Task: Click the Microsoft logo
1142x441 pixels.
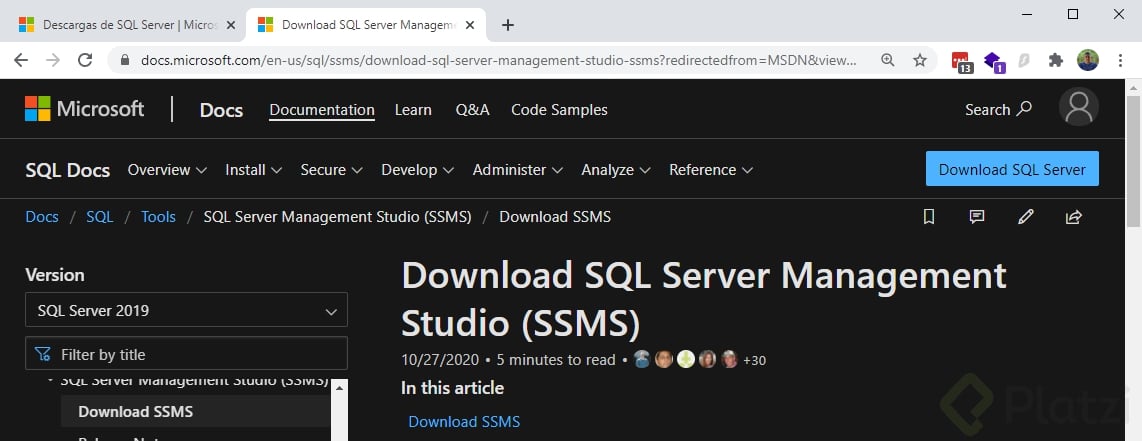Action: (84, 109)
